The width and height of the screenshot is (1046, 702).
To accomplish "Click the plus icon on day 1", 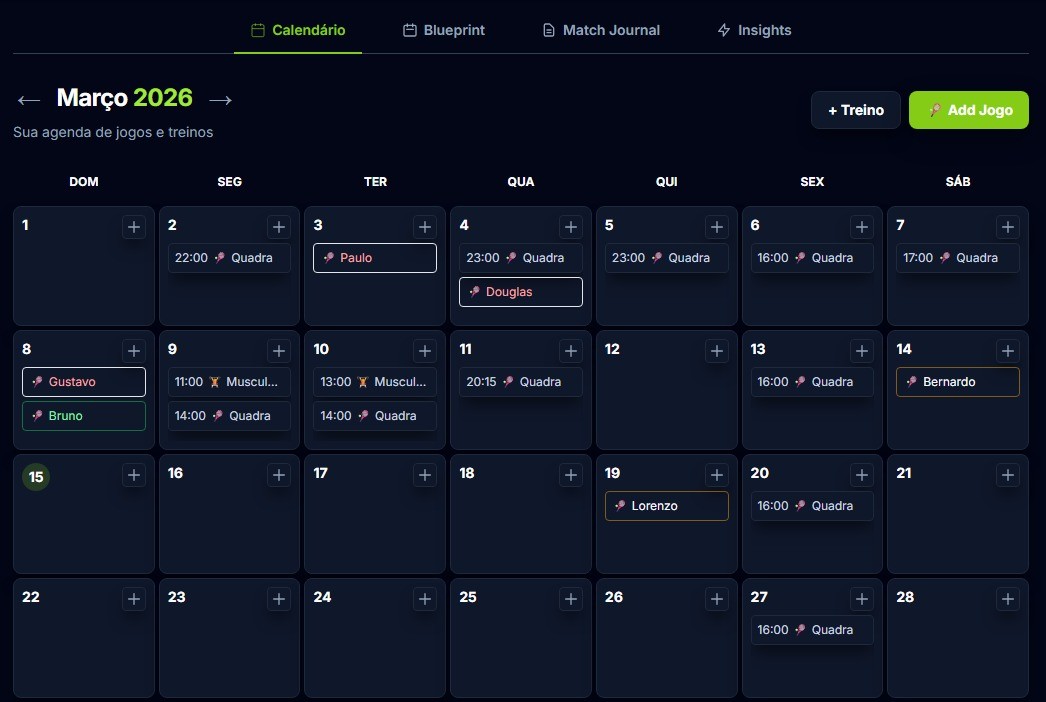I will tap(134, 227).
